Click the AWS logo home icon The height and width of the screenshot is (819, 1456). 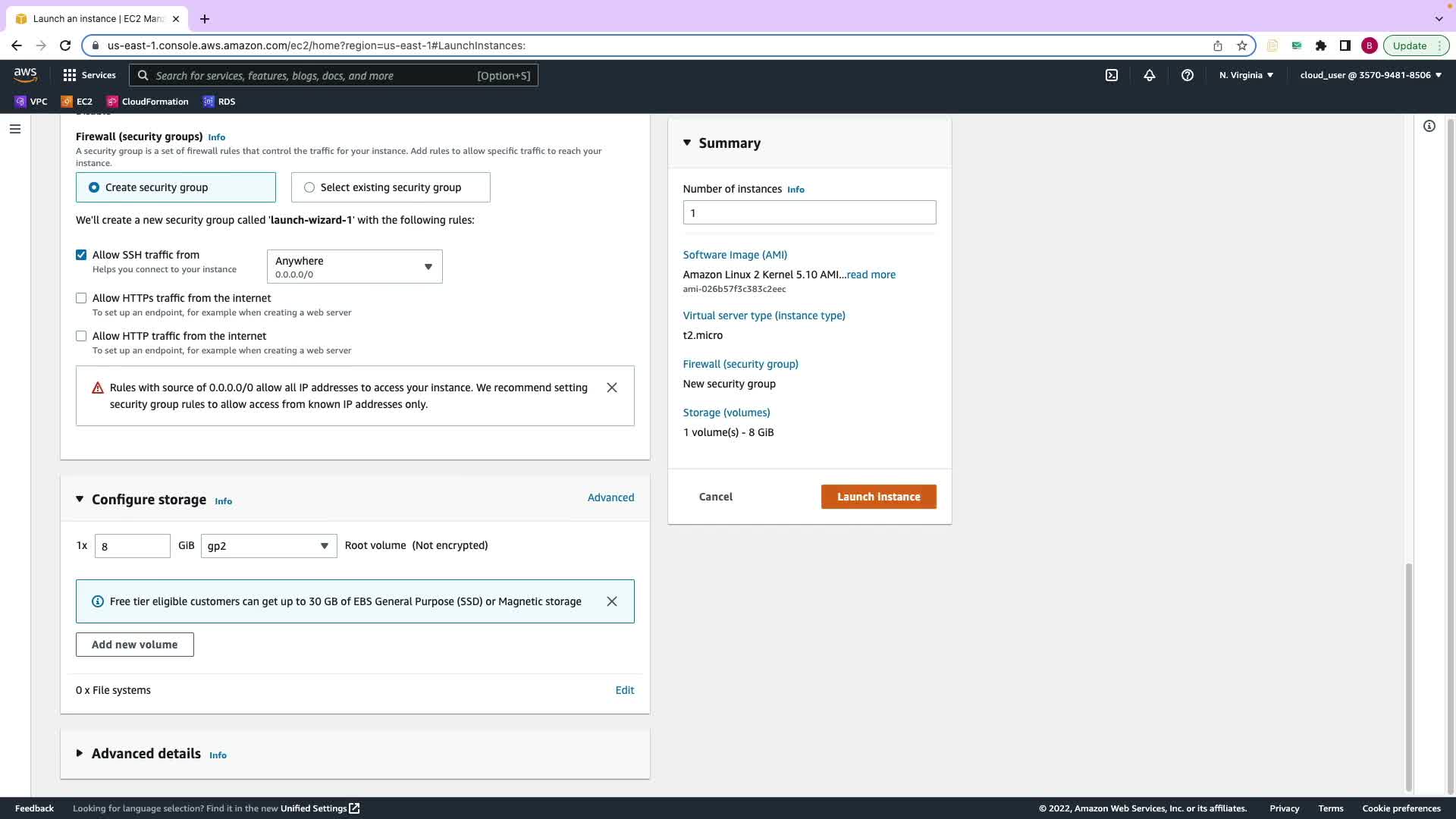coord(25,74)
